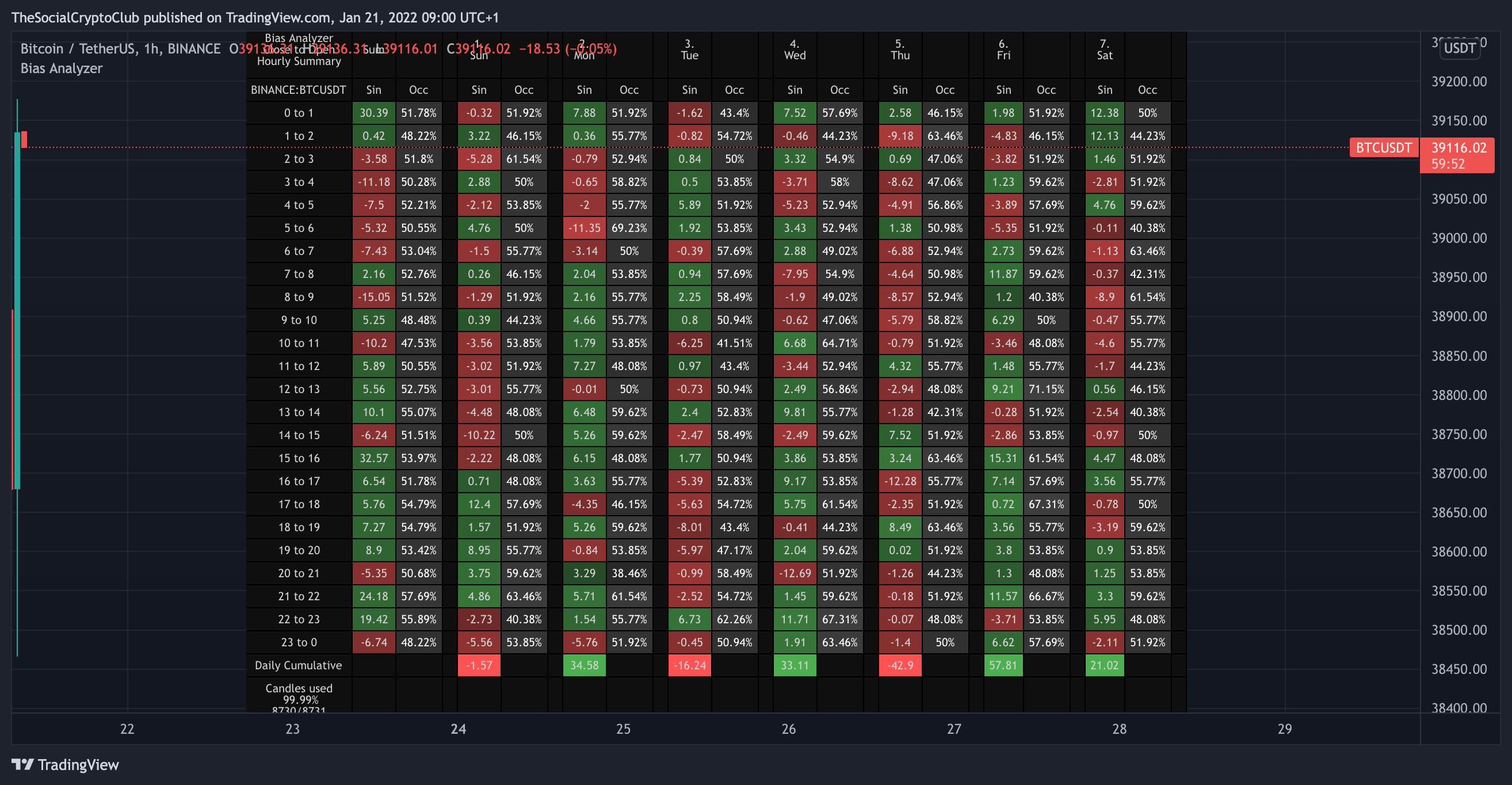Click the BTCUSDT red price label
Image resolution: width=1512 pixels, height=785 pixels.
point(1384,147)
